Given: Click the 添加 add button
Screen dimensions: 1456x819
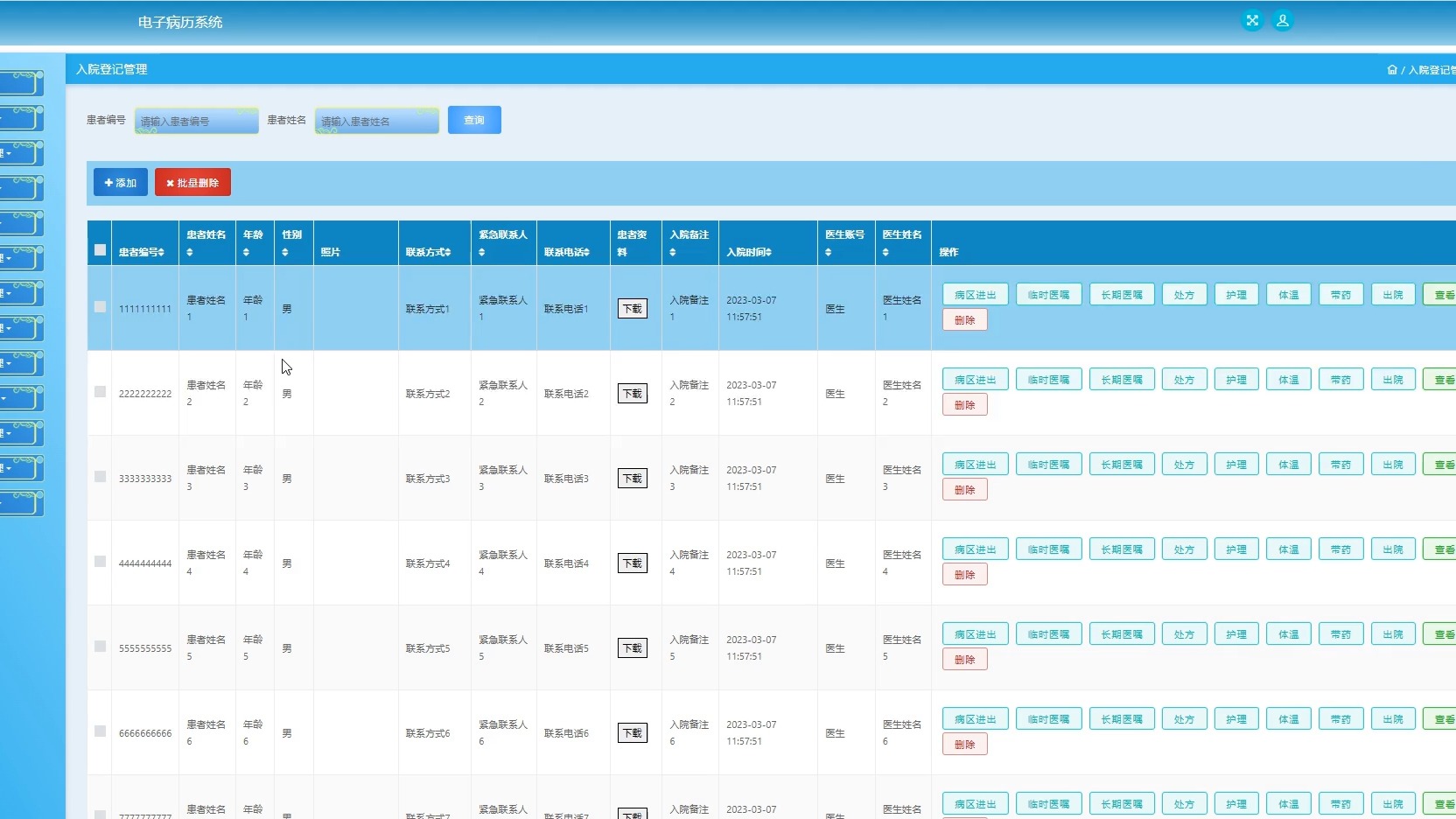Looking at the screenshot, I should point(121,183).
